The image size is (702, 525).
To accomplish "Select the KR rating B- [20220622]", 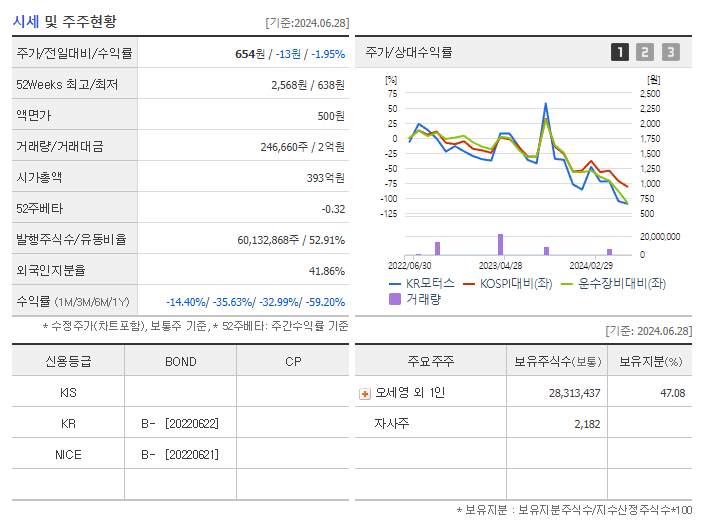I will tap(180, 423).
